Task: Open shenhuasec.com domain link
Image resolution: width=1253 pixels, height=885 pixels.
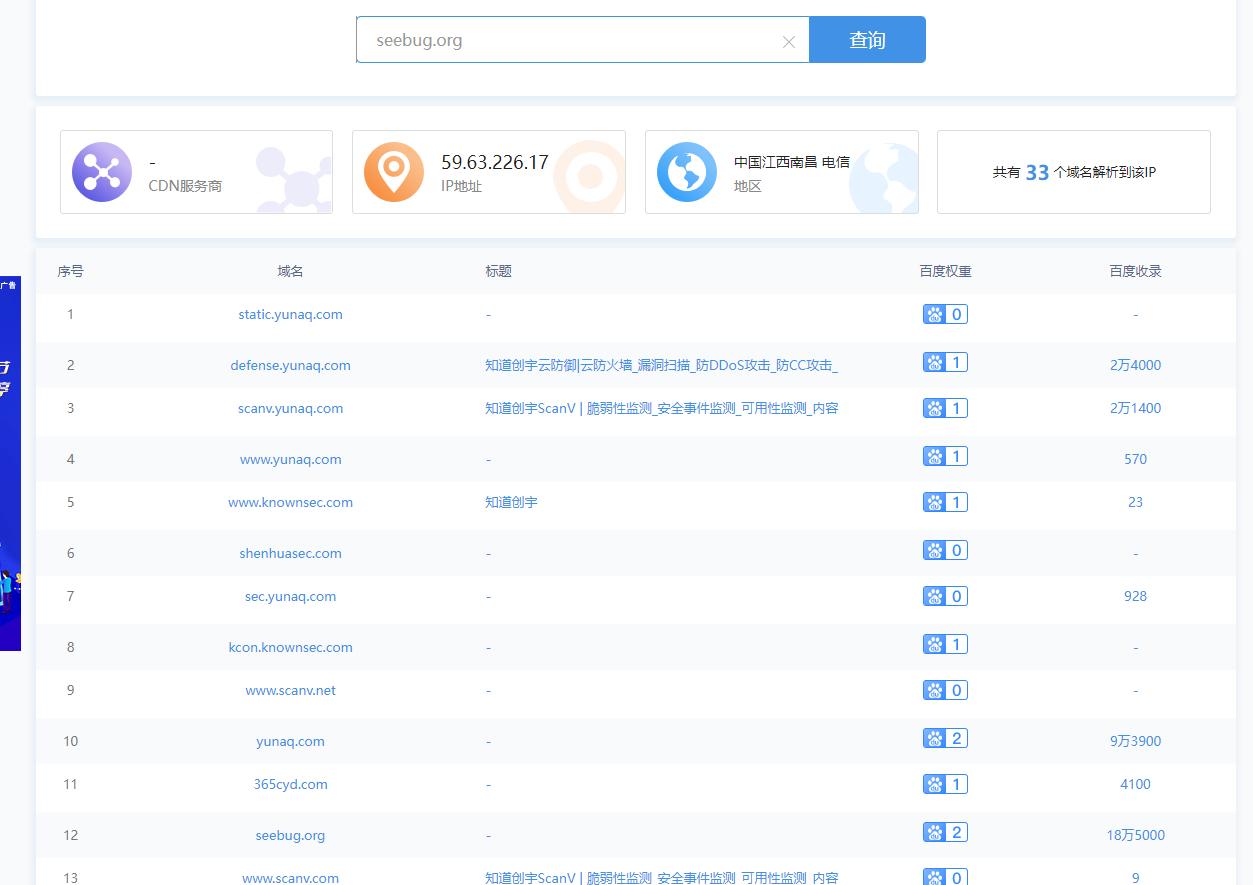Action: point(290,553)
